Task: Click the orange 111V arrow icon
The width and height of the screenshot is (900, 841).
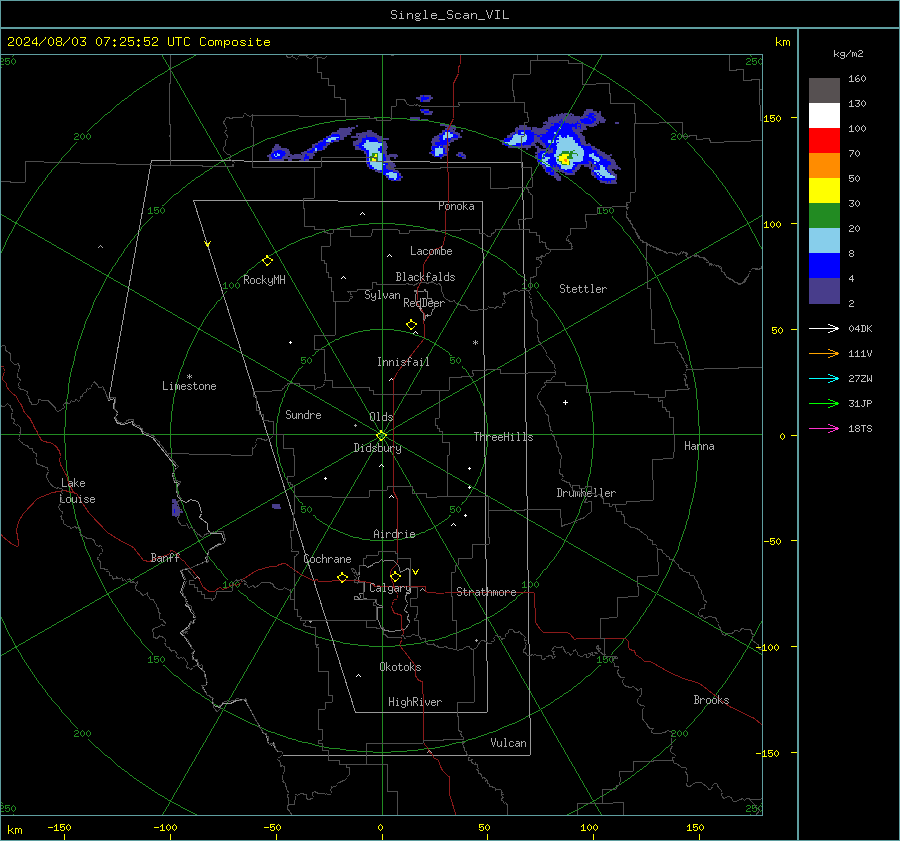Action: point(824,354)
